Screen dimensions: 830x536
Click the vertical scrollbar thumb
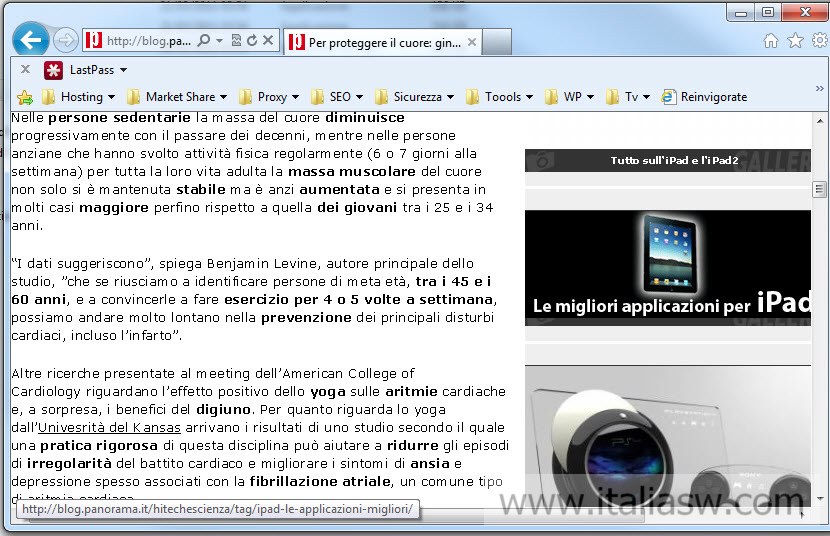(x=819, y=189)
